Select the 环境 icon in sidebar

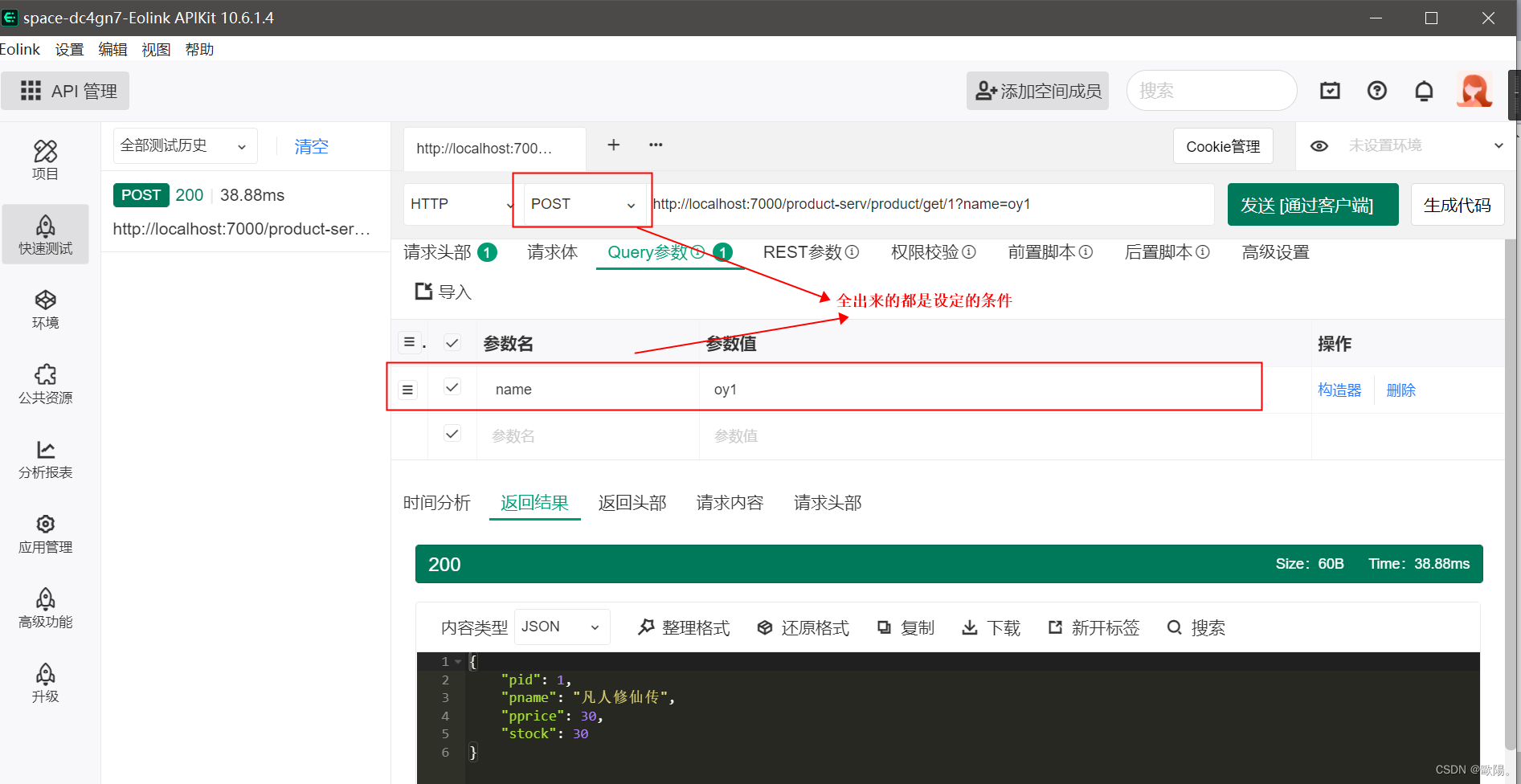click(45, 309)
